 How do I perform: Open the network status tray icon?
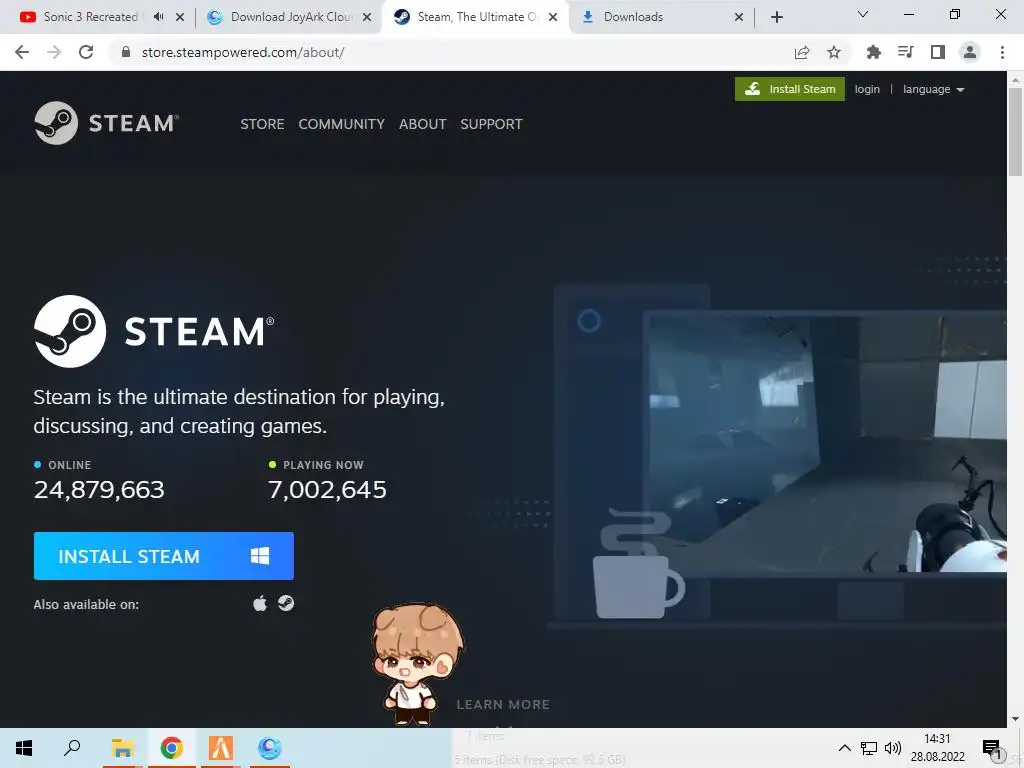point(869,748)
